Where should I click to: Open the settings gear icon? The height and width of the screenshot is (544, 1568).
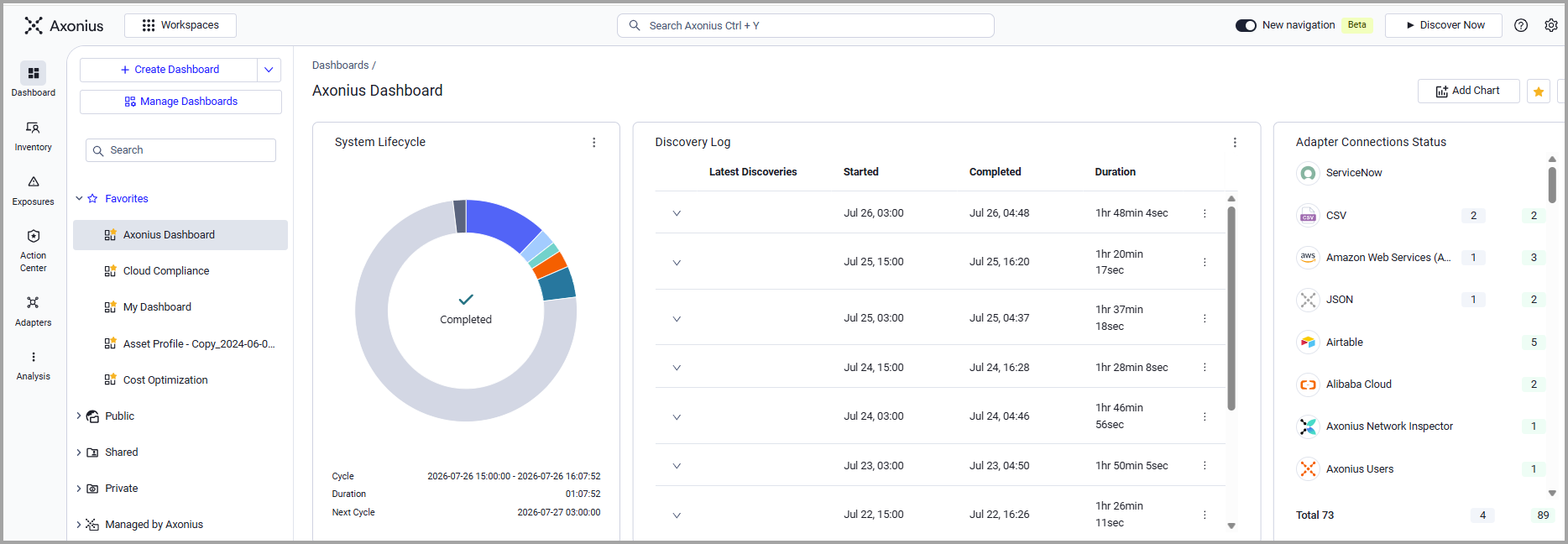tap(1551, 25)
